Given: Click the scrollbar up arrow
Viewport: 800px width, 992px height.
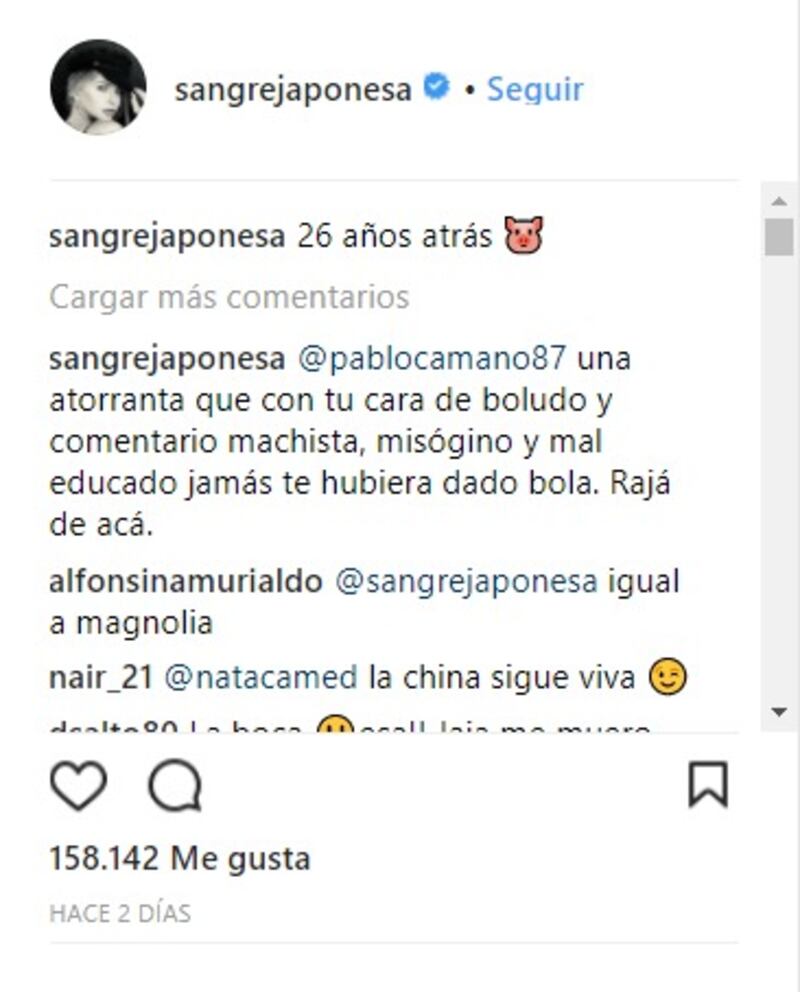Looking at the screenshot, I should pyautogui.click(x=779, y=202).
